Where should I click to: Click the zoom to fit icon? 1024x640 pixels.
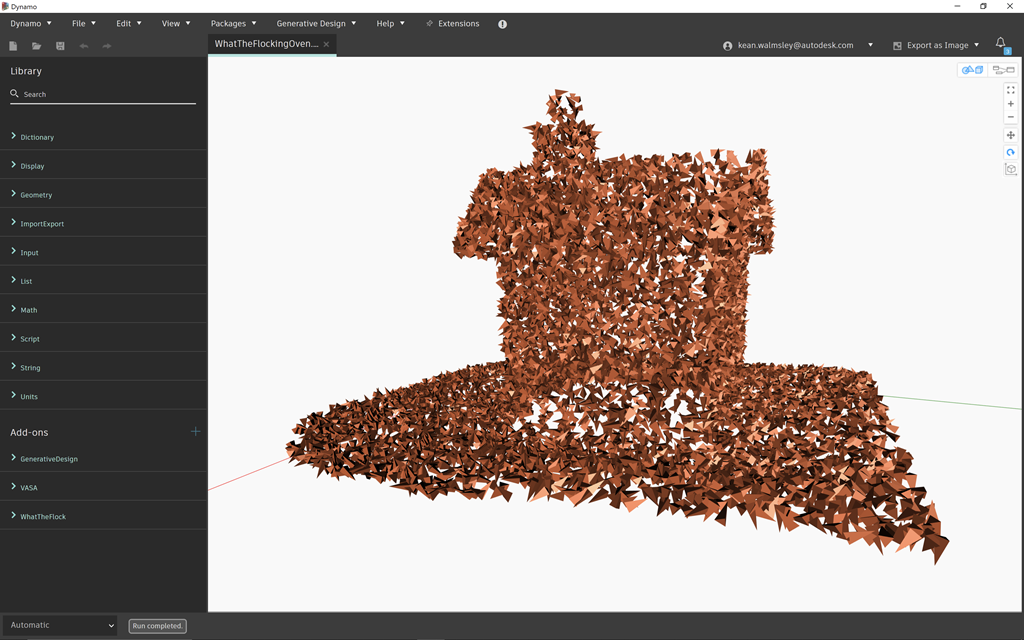[x=1010, y=90]
